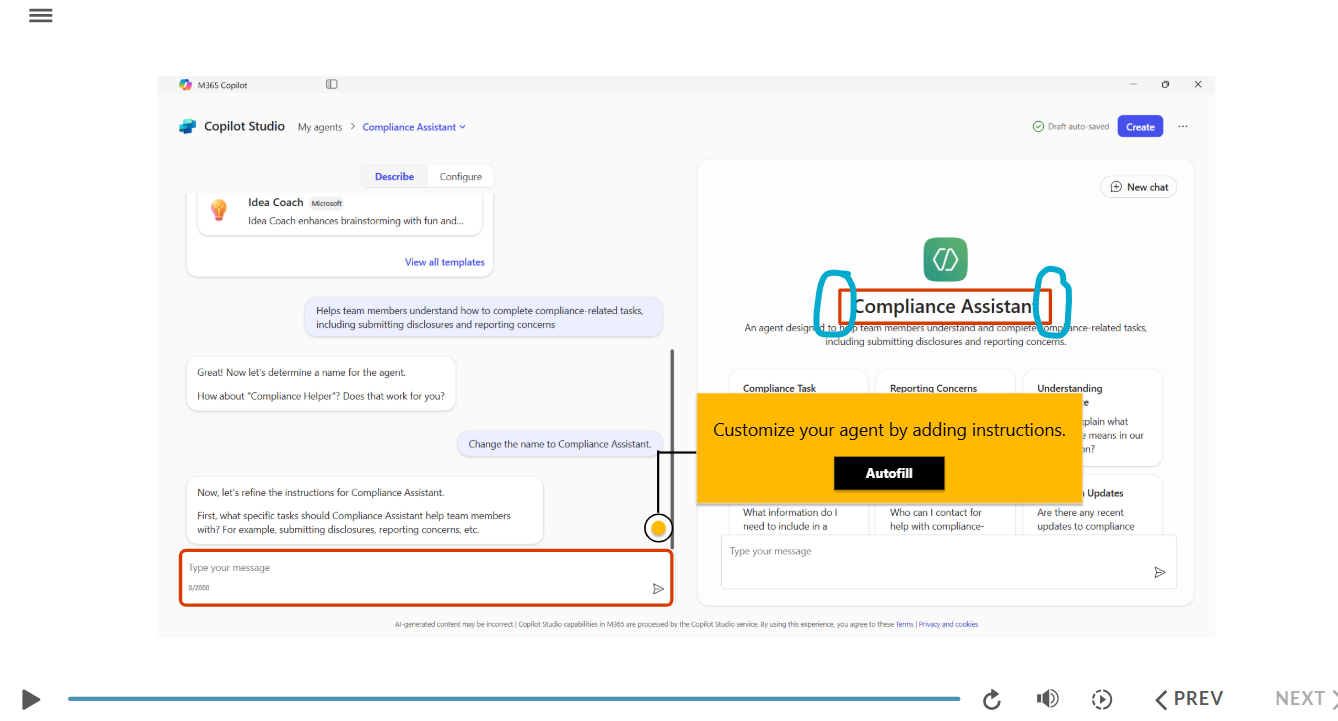
Task: Send the message in the left chat
Action: click(658, 589)
